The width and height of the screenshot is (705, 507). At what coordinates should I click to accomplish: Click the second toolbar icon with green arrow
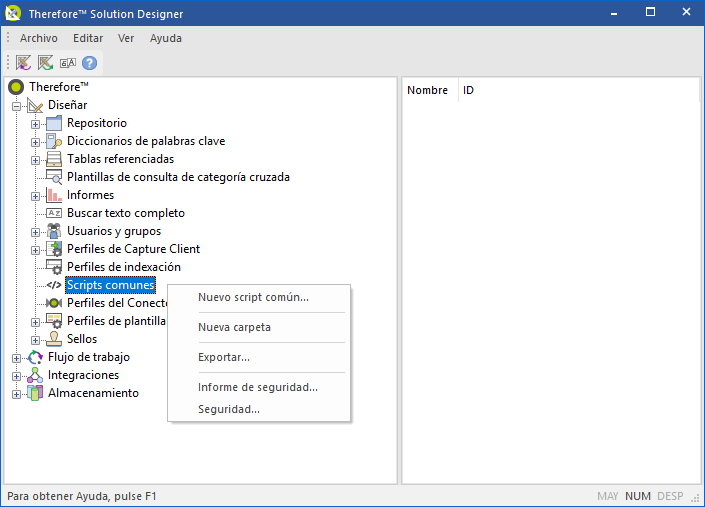45,62
